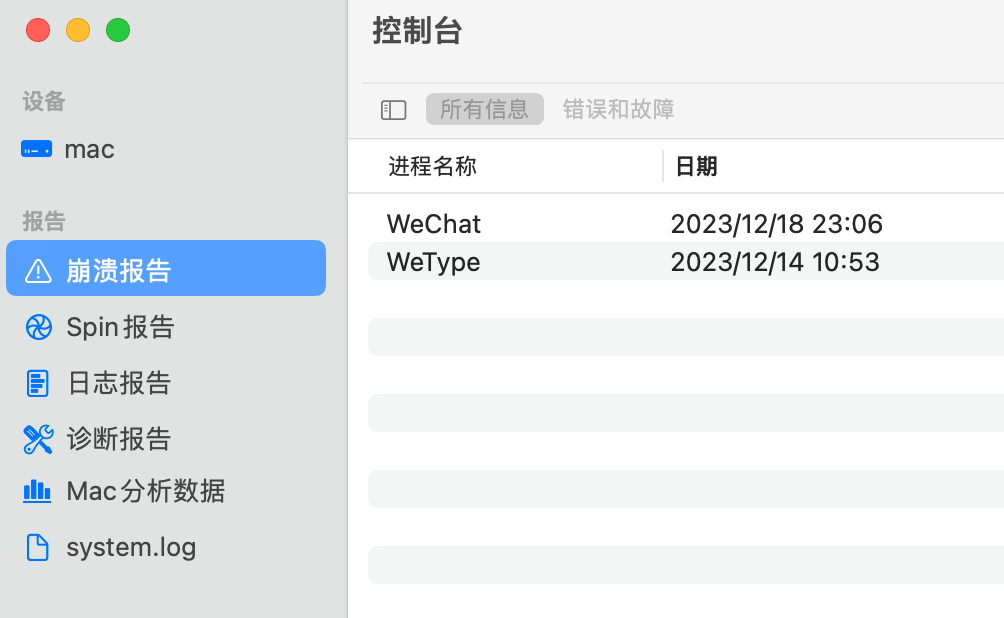This screenshot has width=1004, height=618.
Task: Select the WeType crash report row
Action: coord(434,262)
